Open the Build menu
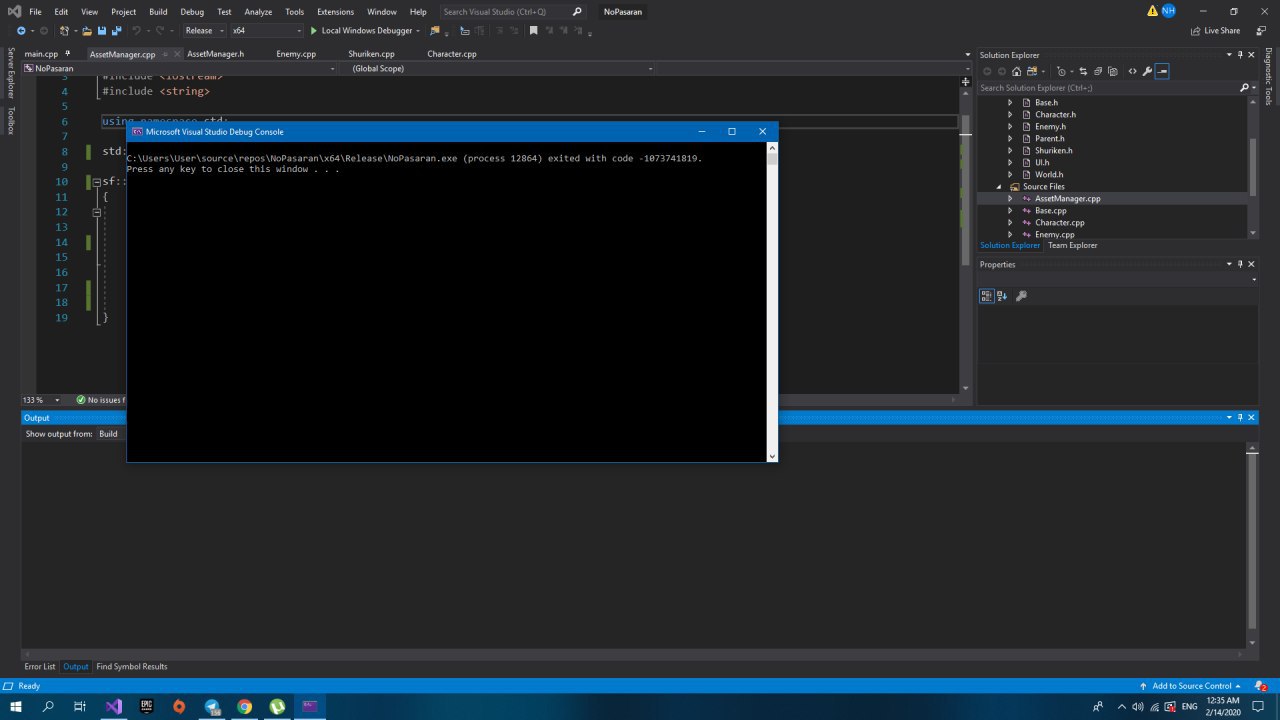The width and height of the screenshot is (1280, 720). 158,12
